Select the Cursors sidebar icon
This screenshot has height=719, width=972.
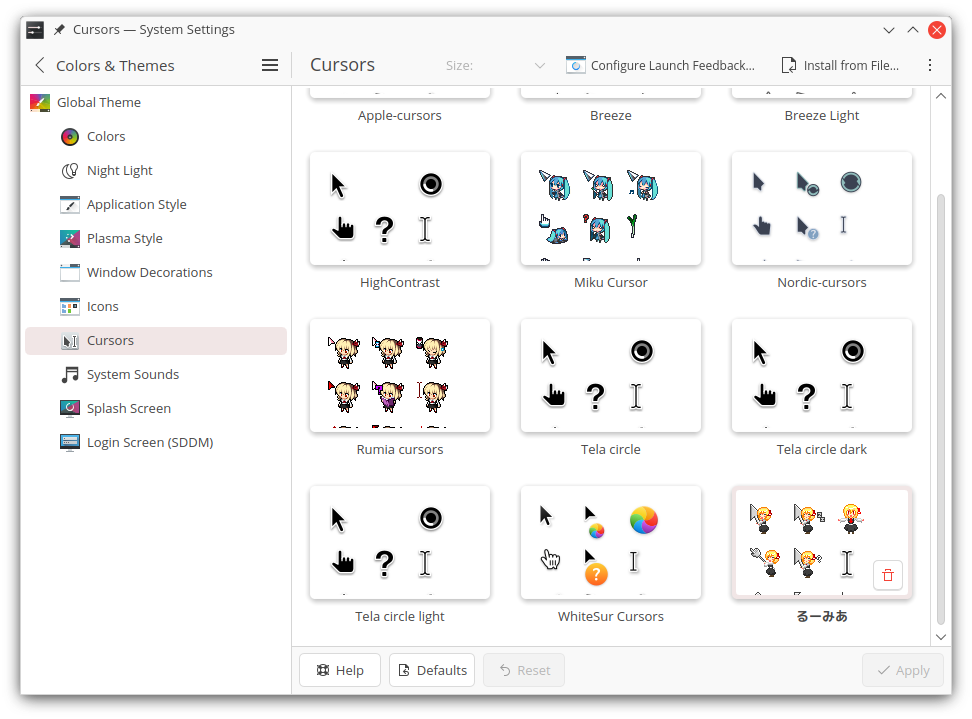pos(70,341)
